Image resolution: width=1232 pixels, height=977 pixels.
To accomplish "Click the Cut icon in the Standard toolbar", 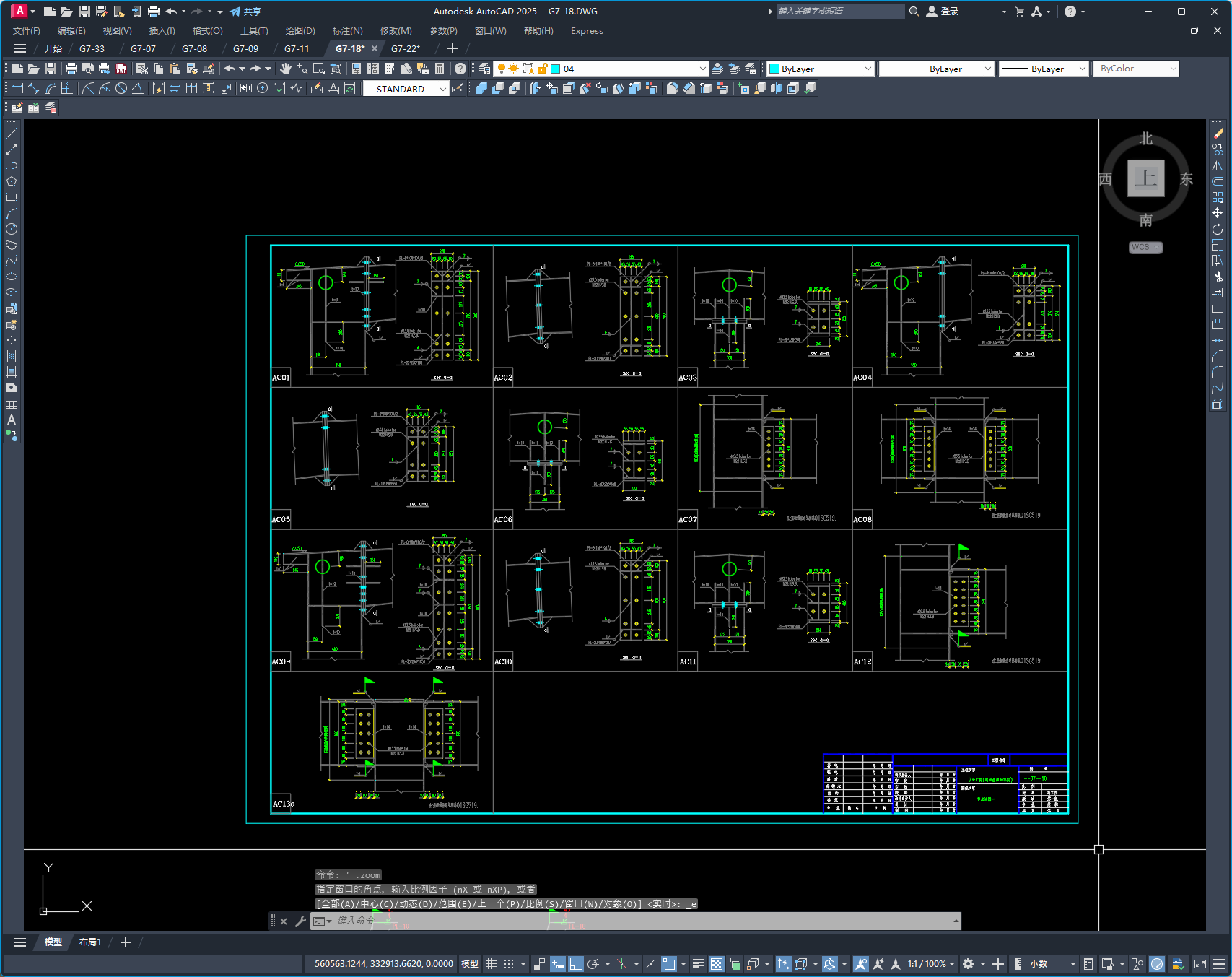I will (142, 69).
